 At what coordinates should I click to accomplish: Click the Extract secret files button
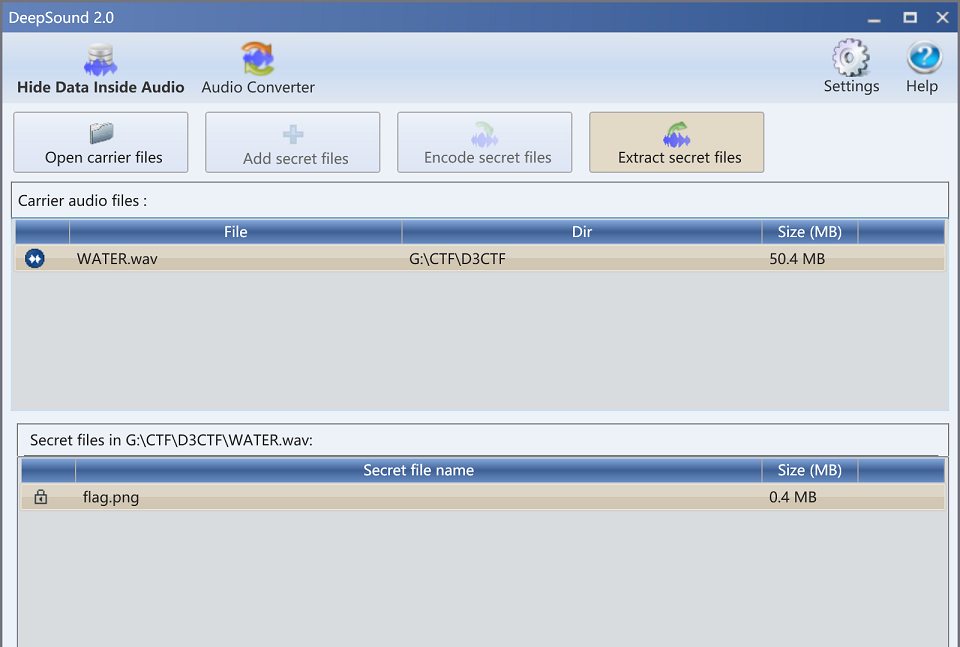[677, 142]
